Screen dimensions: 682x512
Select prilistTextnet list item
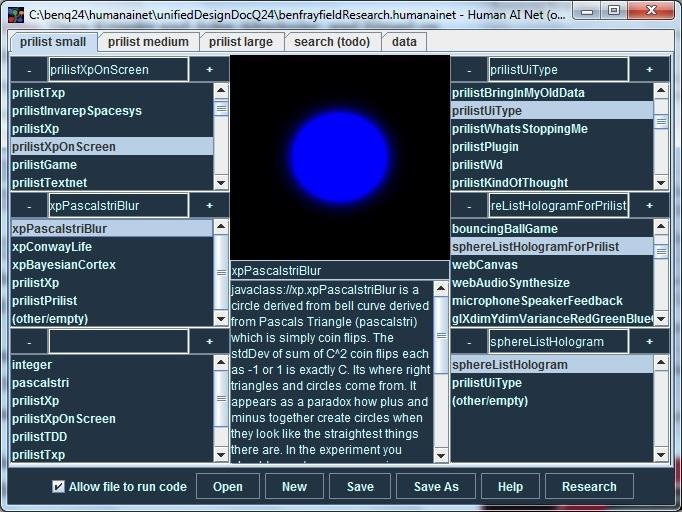click(112, 183)
